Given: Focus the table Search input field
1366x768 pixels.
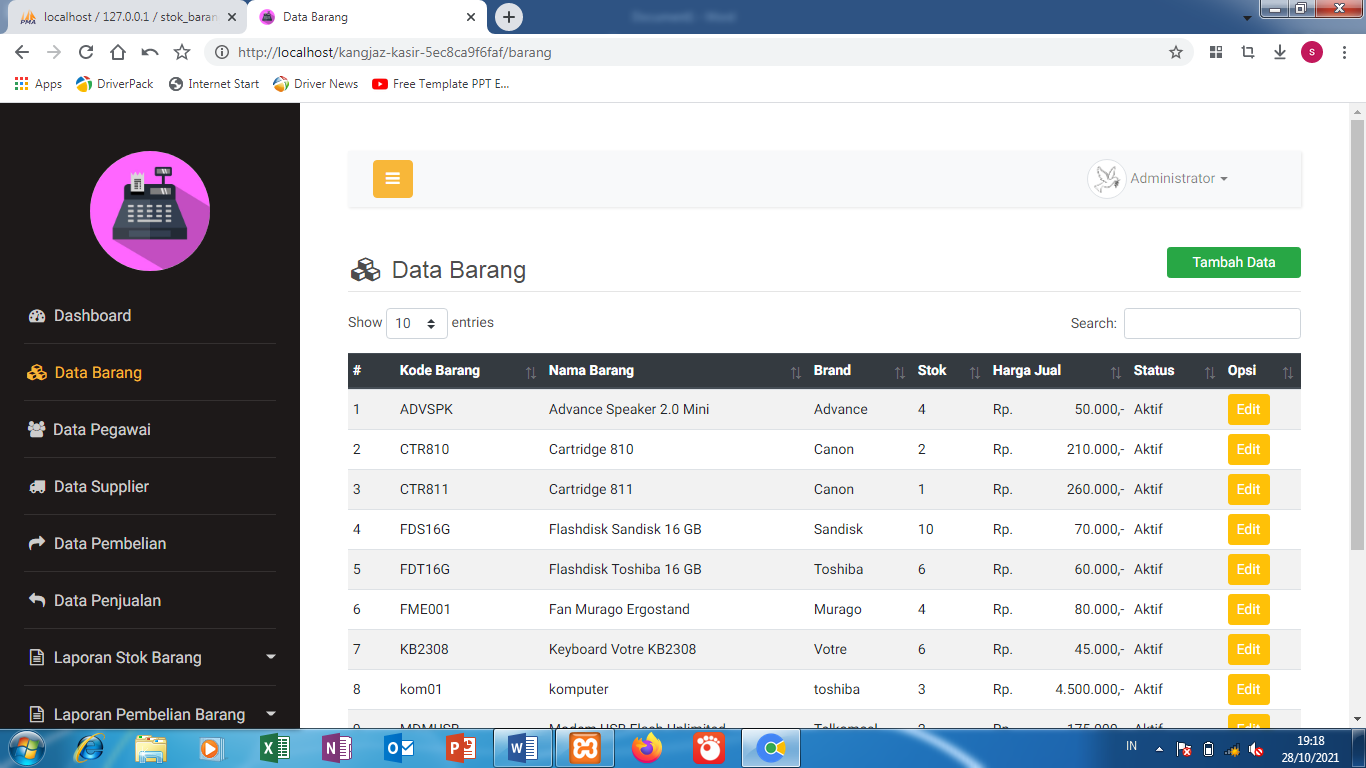Looking at the screenshot, I should pos(1212,324).
